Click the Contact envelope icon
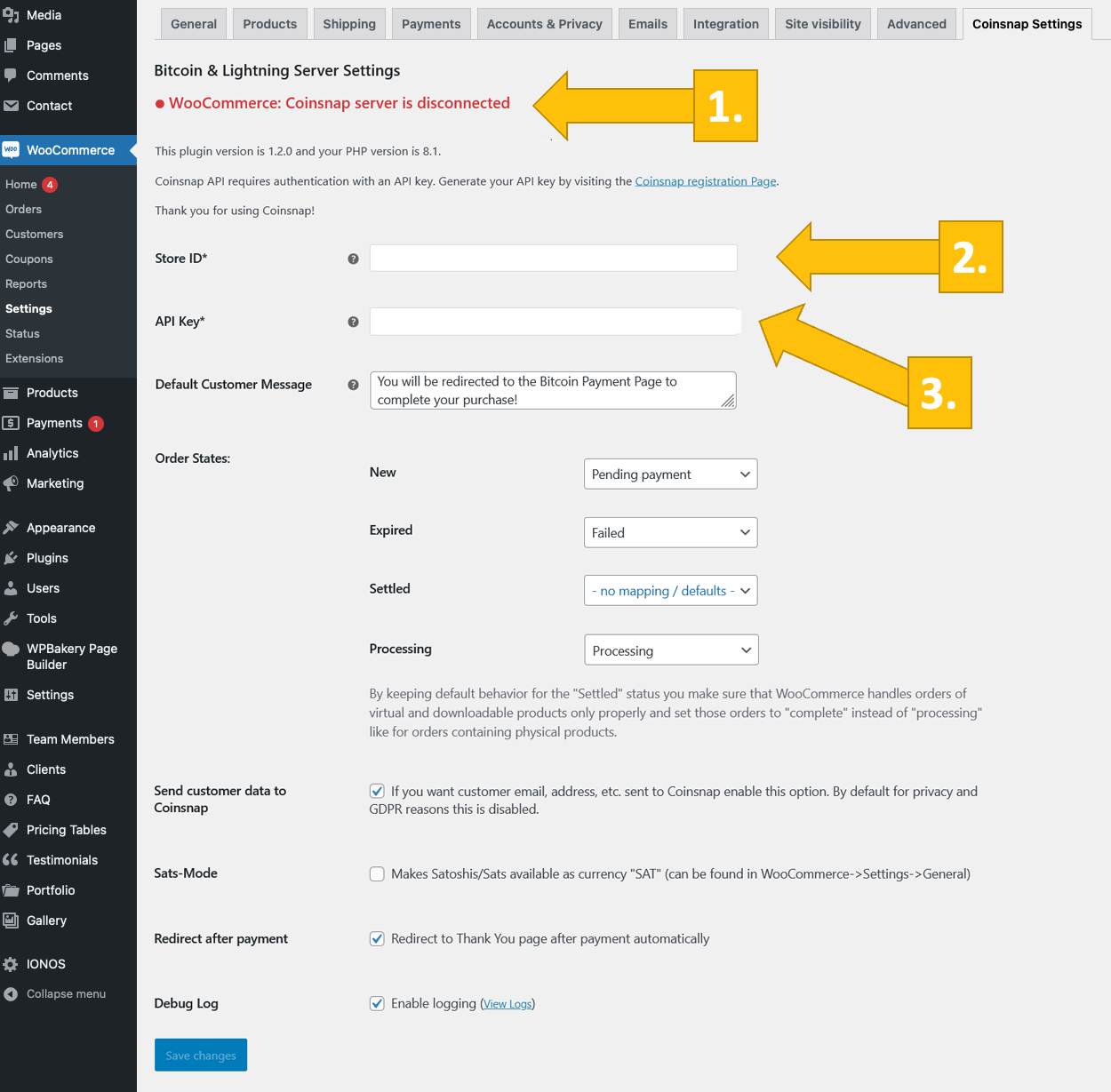This screenshot has height=1092, width=1111. click(x=11, y=106)
